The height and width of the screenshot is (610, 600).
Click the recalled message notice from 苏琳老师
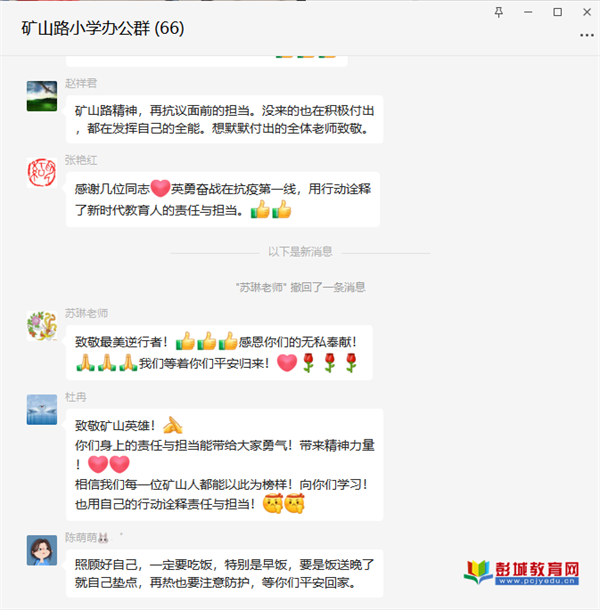tap(300, 287)
